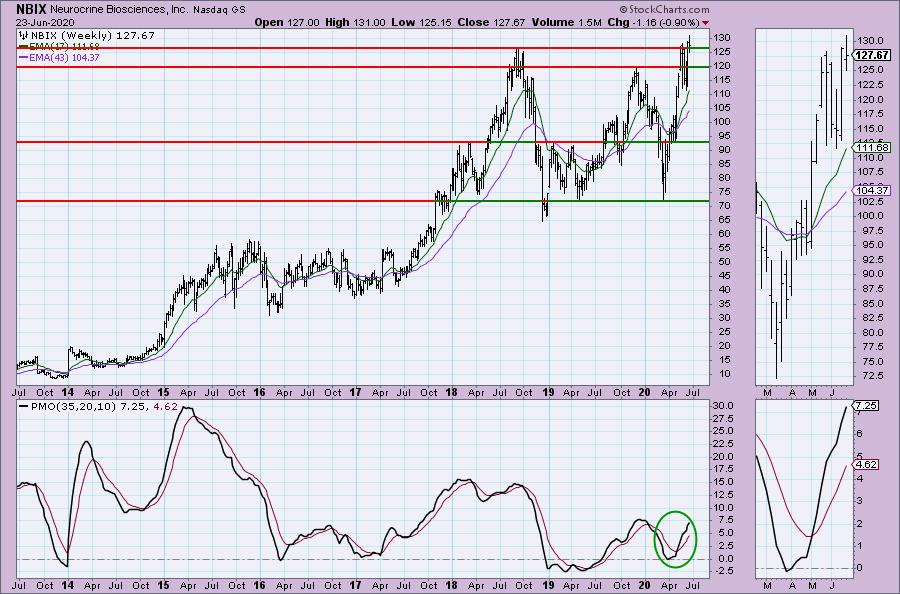Viewport: 900px width, 594px height.
Task: Click the 4.62 PMO signal tag in zoom panel
Action: [x=867, y=464]
